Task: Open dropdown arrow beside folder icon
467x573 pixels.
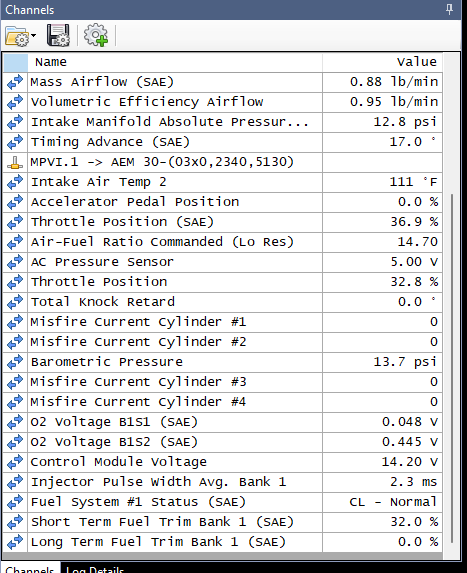Action: point(34,36)
